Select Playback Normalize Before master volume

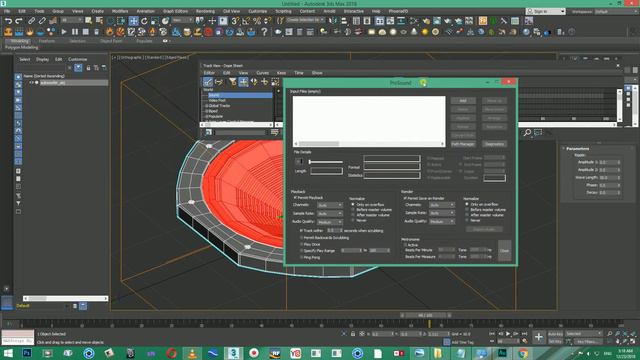tap(353, 209)
